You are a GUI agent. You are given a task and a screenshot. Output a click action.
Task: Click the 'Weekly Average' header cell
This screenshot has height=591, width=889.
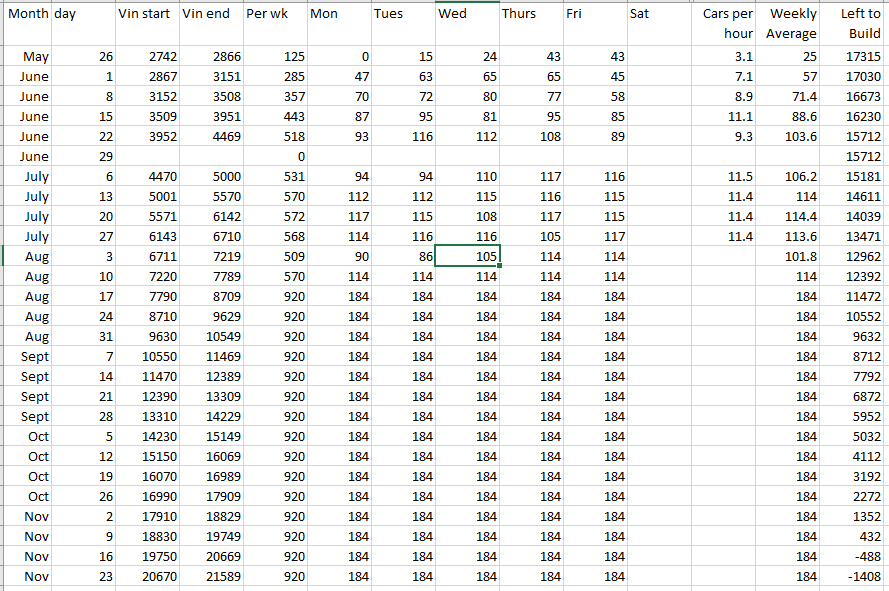pos(789,24)
